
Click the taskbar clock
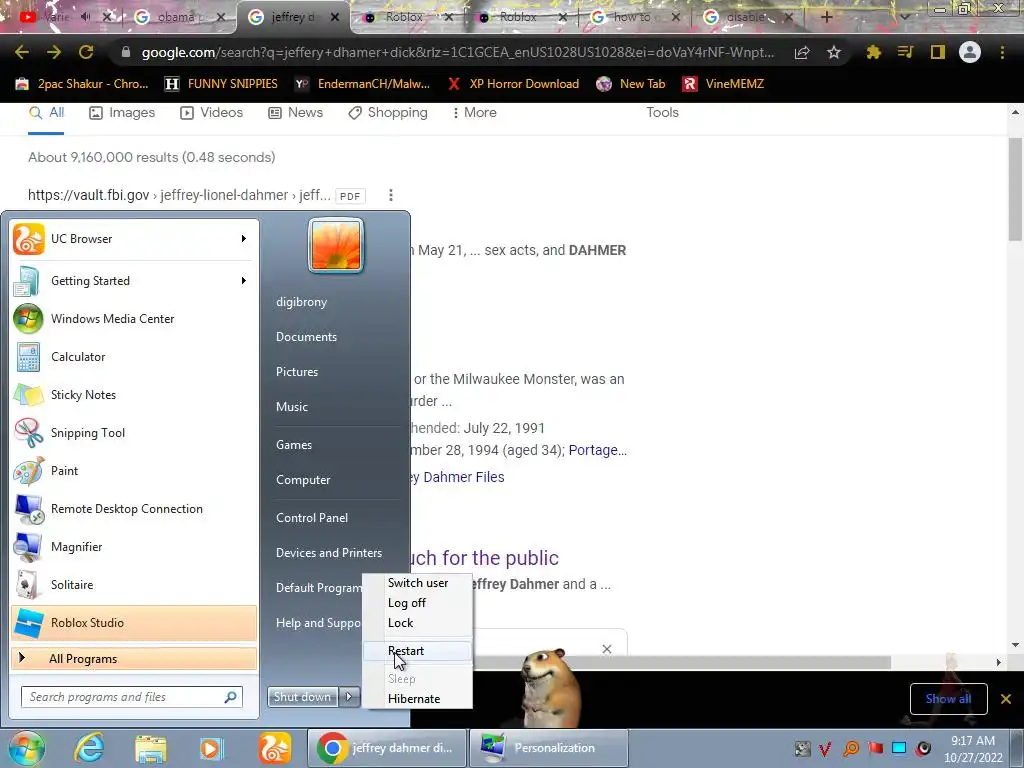[973, 749]
